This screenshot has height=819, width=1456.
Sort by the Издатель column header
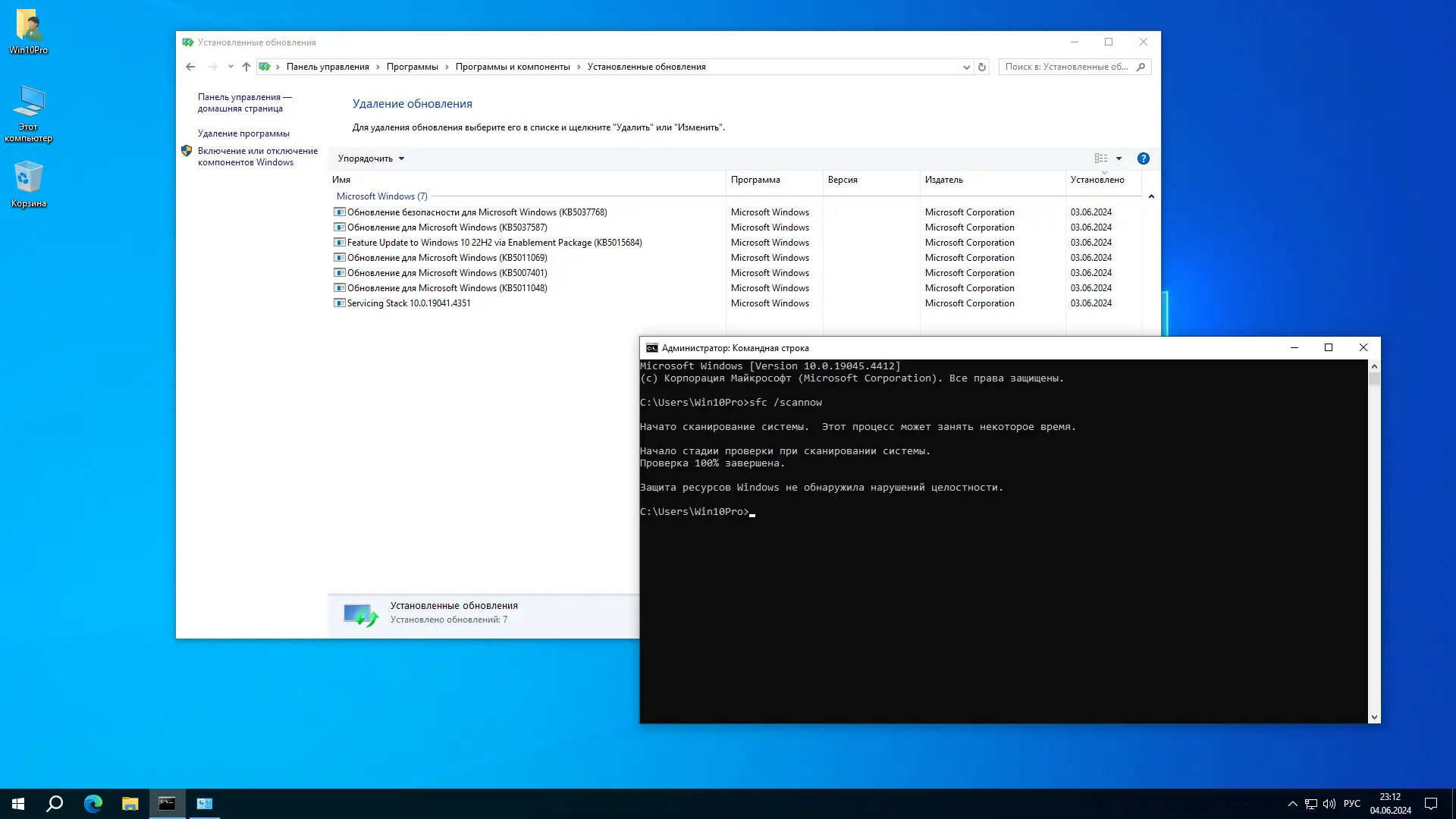coord(943,180)
